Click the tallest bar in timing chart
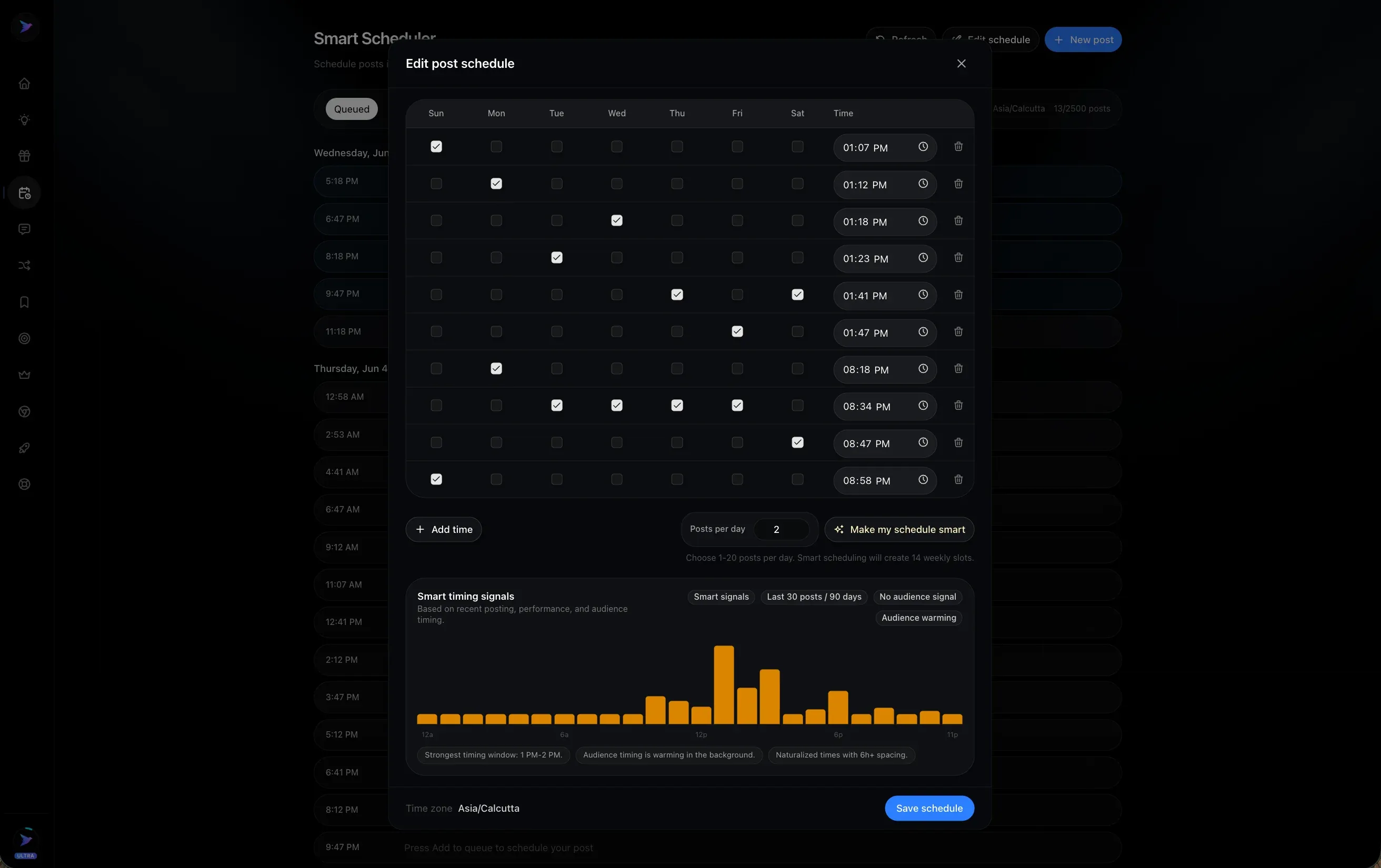Image resolution: width=1381 pixels, height=868 pixels. coord(724,685)
